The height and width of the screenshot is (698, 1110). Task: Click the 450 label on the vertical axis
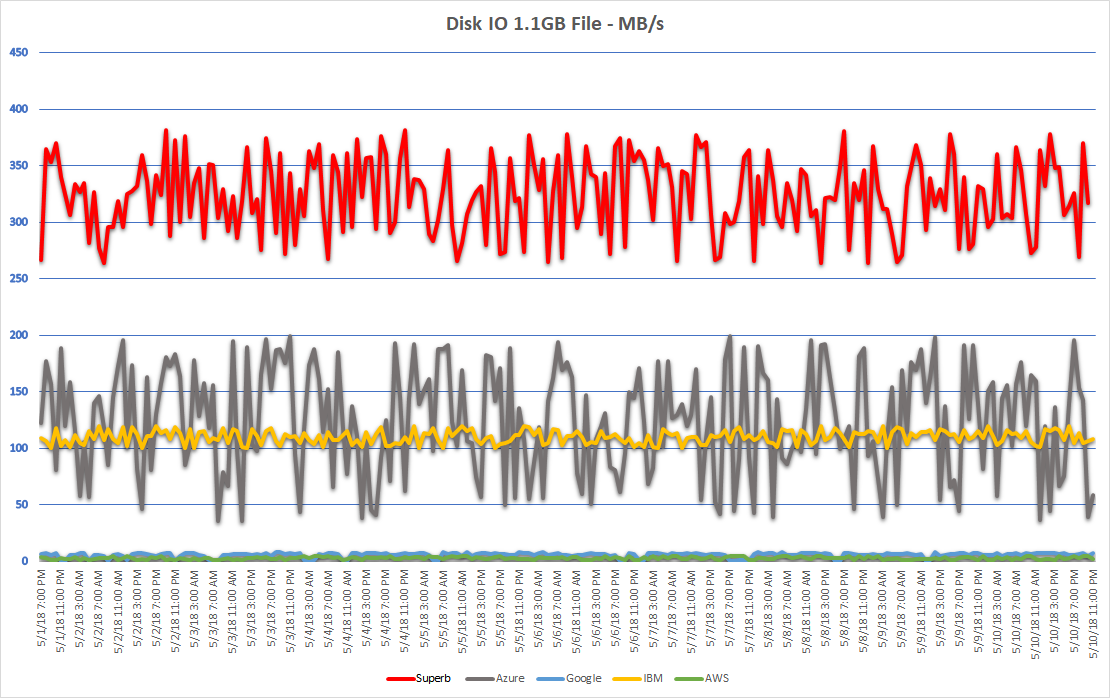tap(17, 52)
